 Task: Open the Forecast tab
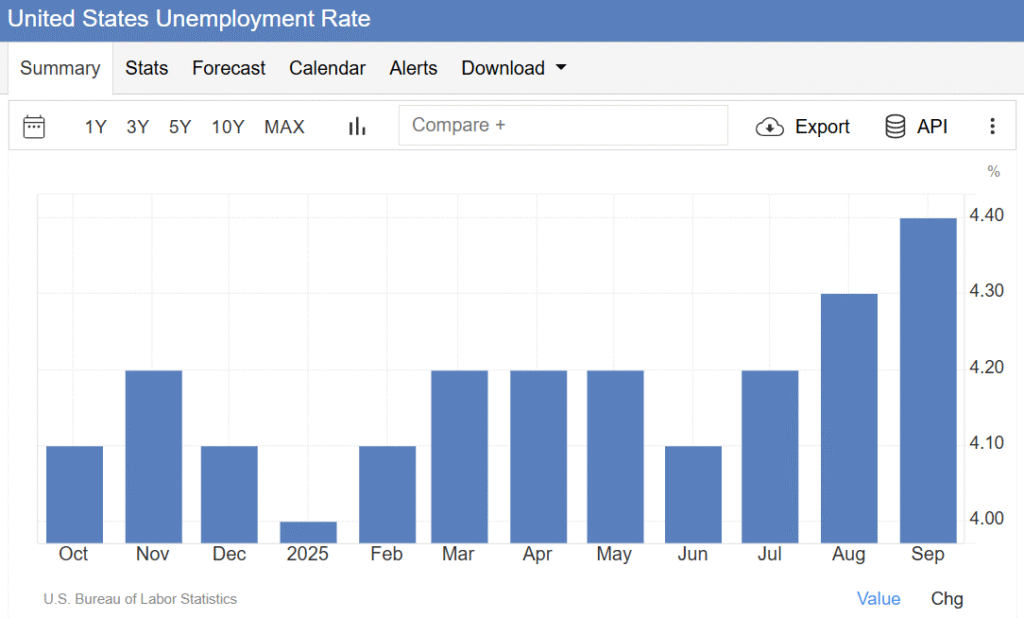[x=228, y=68]
